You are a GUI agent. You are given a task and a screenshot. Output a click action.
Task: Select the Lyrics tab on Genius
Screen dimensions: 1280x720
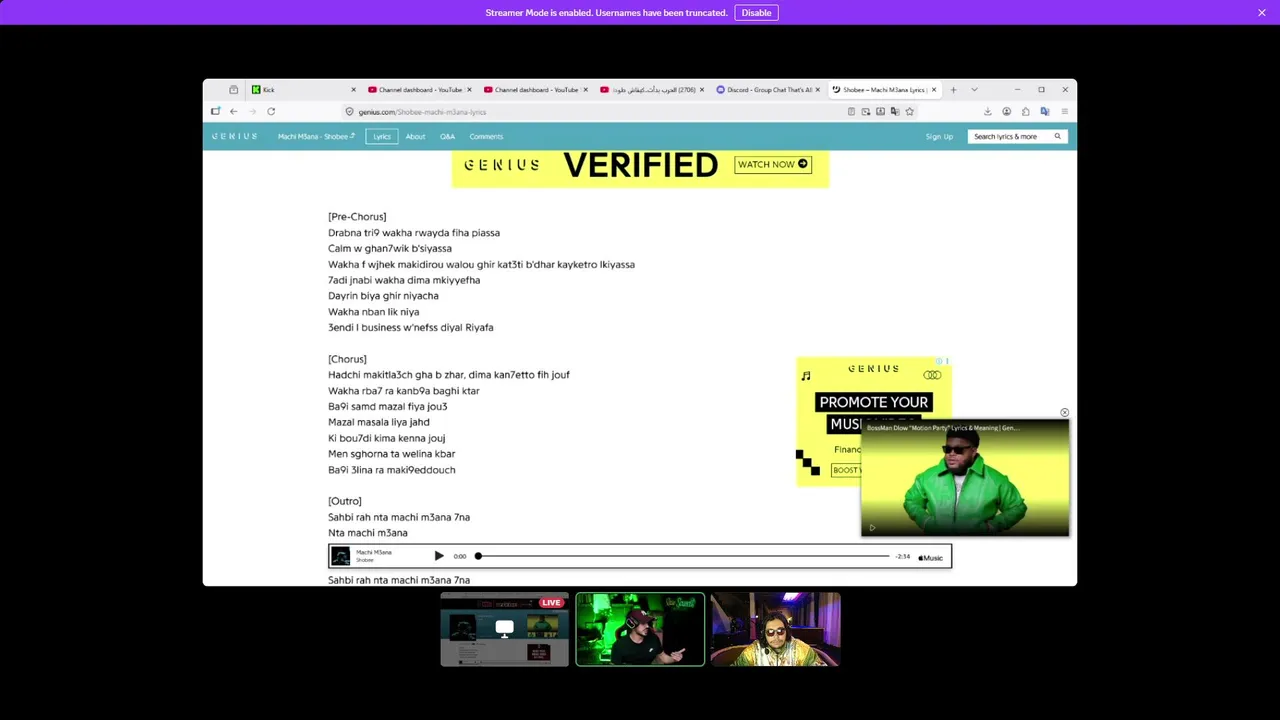(382, 136)
